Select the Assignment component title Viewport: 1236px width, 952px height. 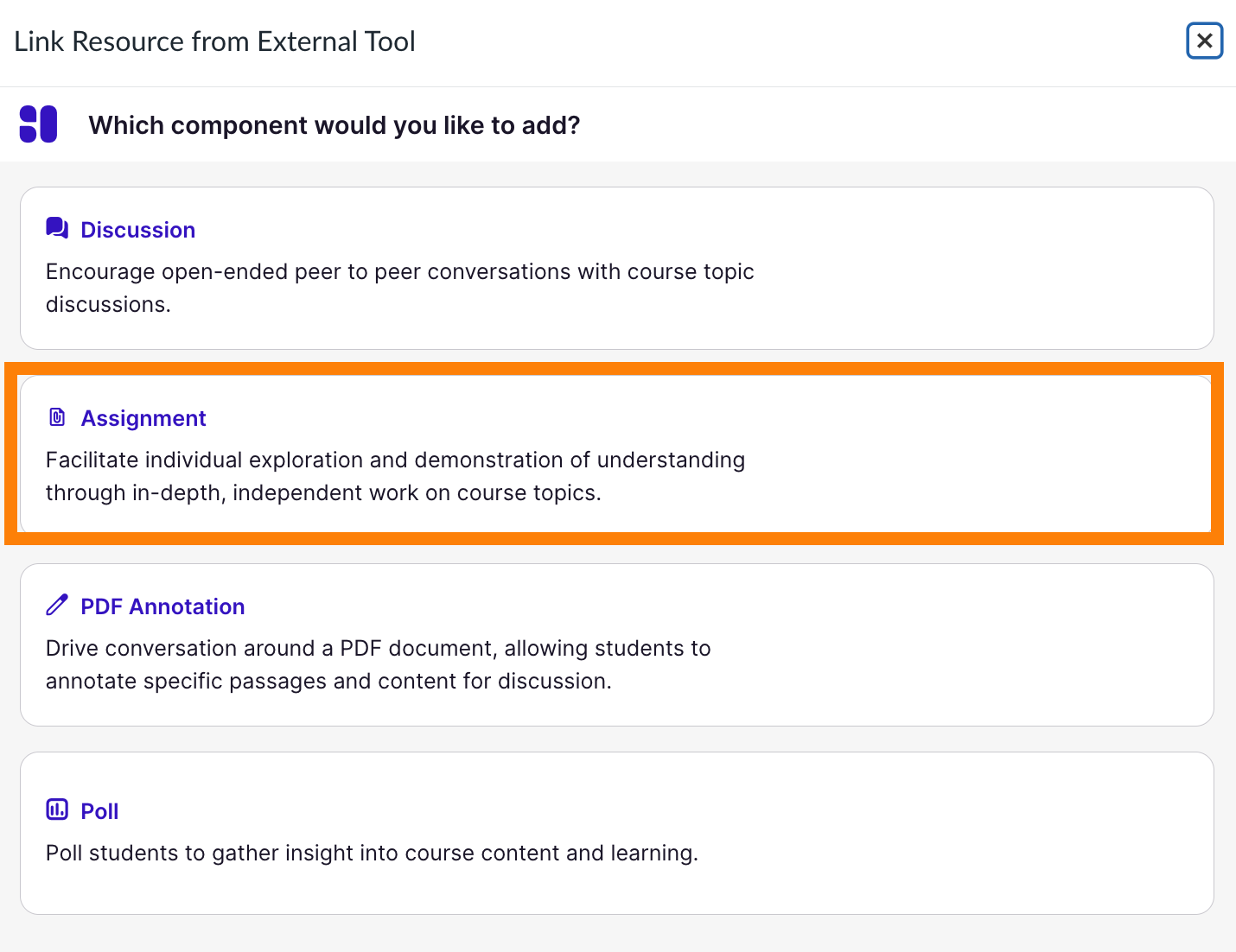coord(143,418)
